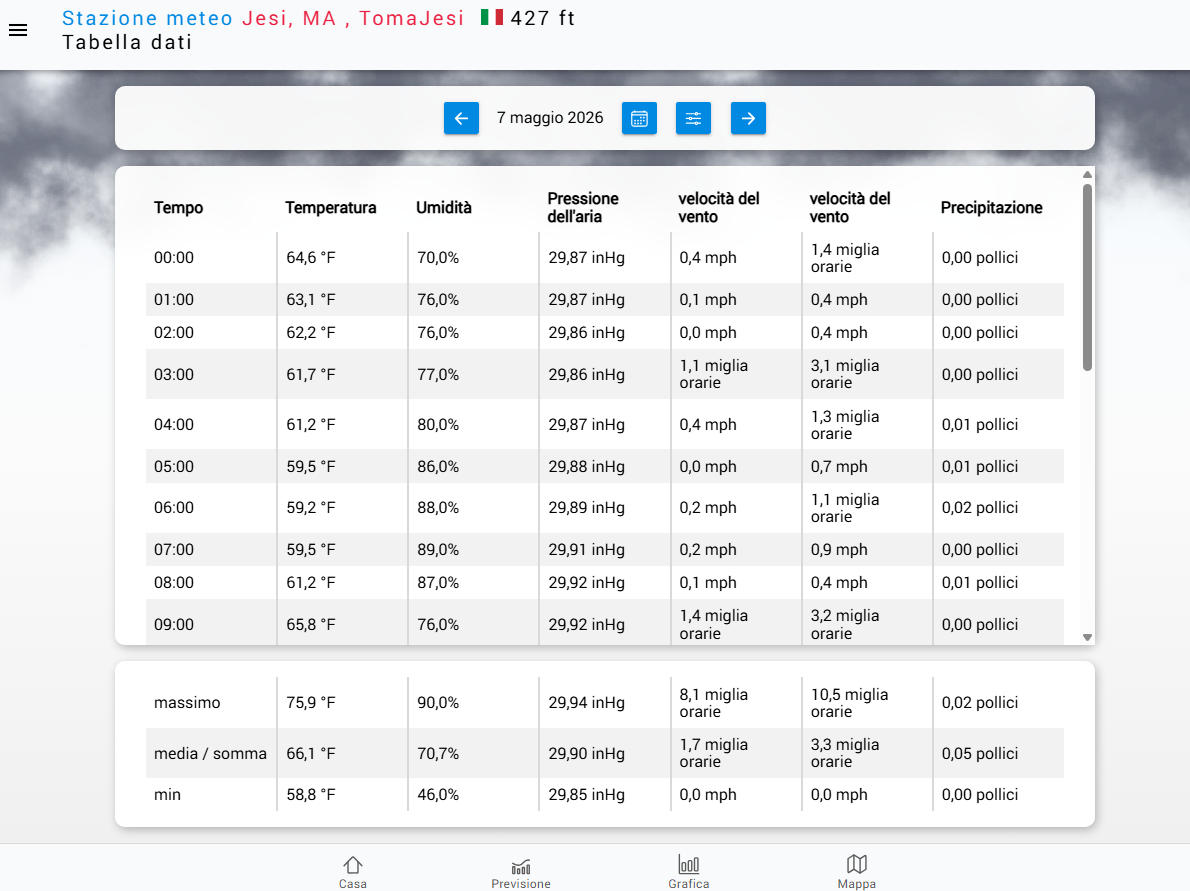Image resolution: width=1190 pixels, height=891 pixels.
Task: Click the Italian flag icon
Action: point(492,17)
